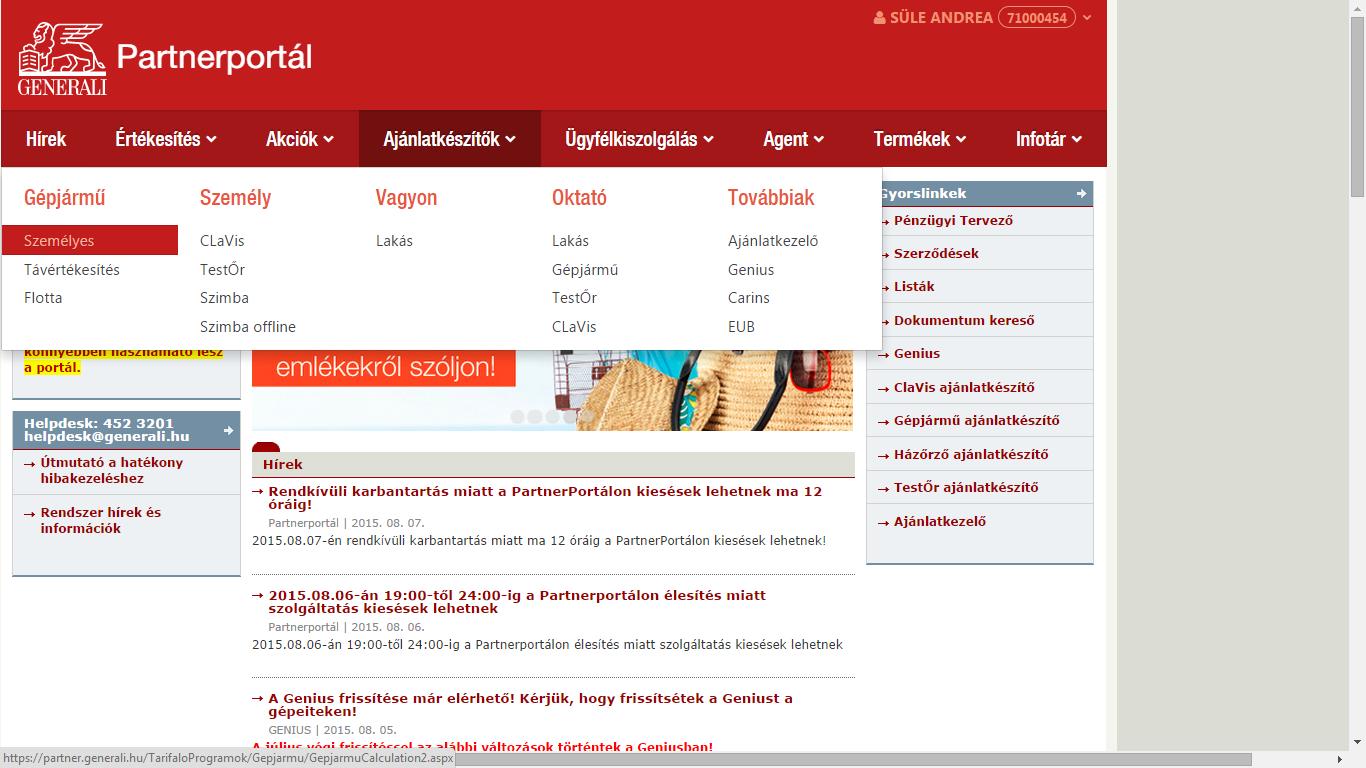
Task: Click the vertical scrollbar up arrow
Action: (x=1357, y=9)
